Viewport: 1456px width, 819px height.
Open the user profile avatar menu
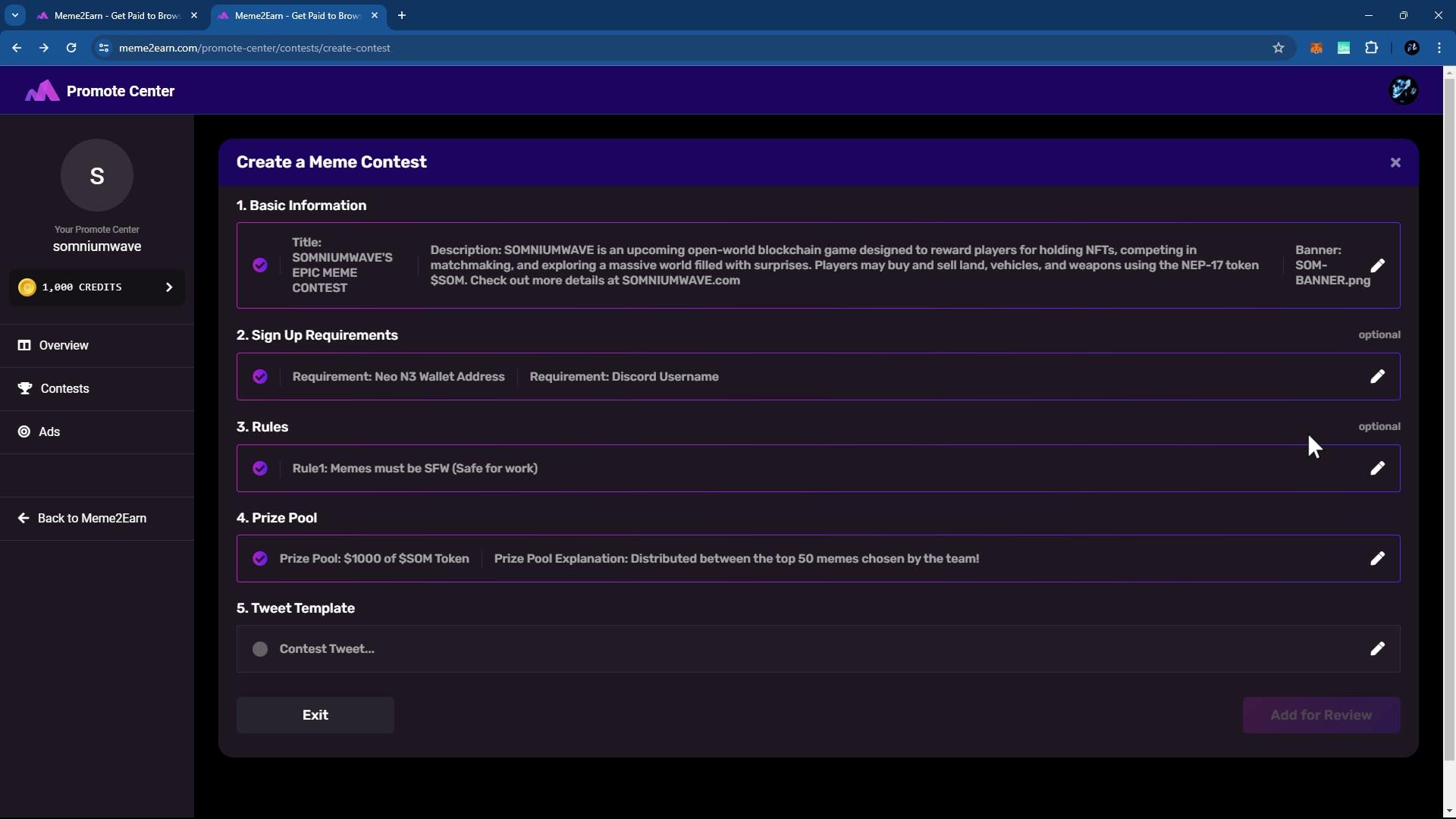coord(1404,90)
